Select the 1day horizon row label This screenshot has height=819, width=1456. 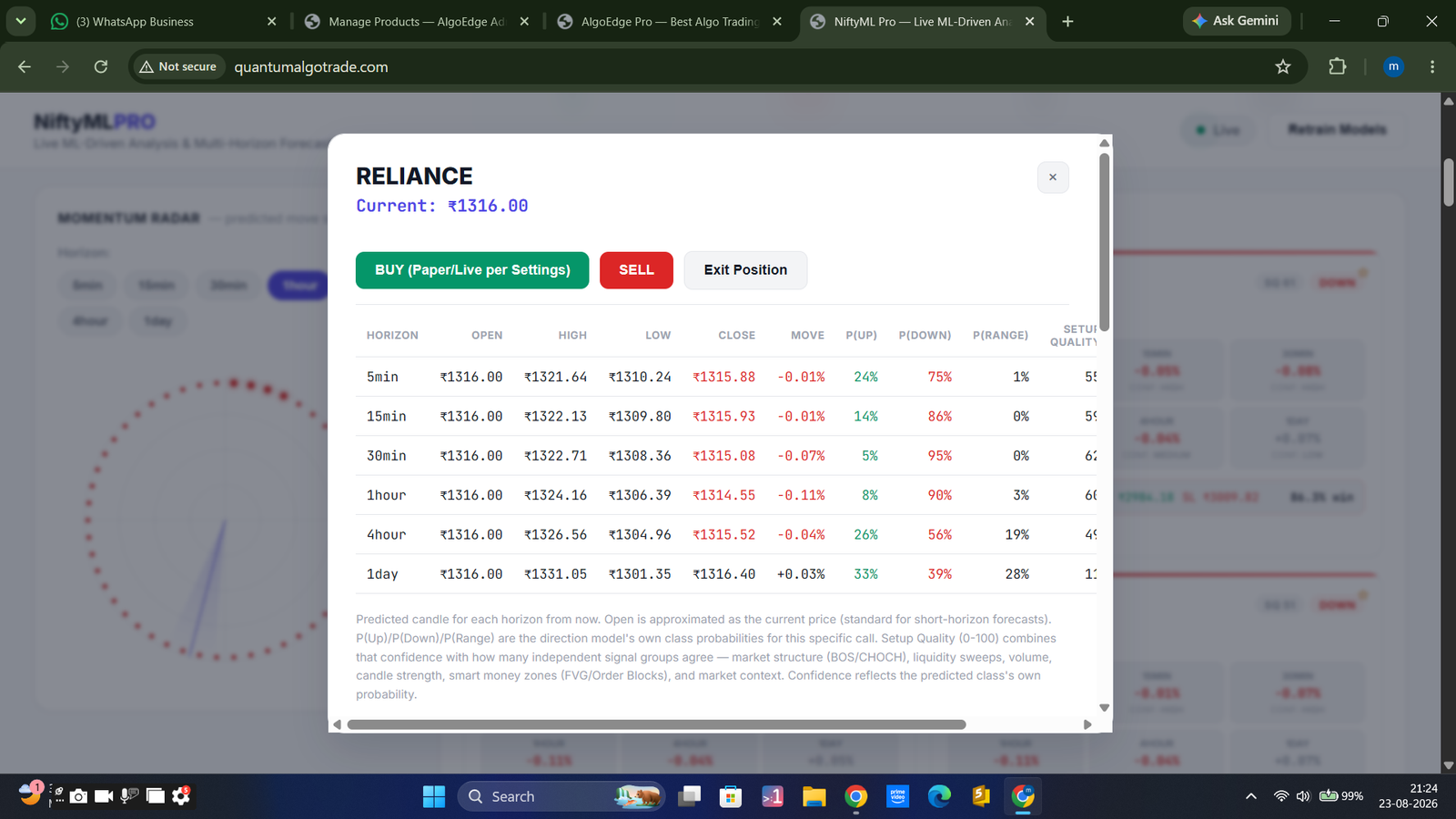(x=382, y=574)
